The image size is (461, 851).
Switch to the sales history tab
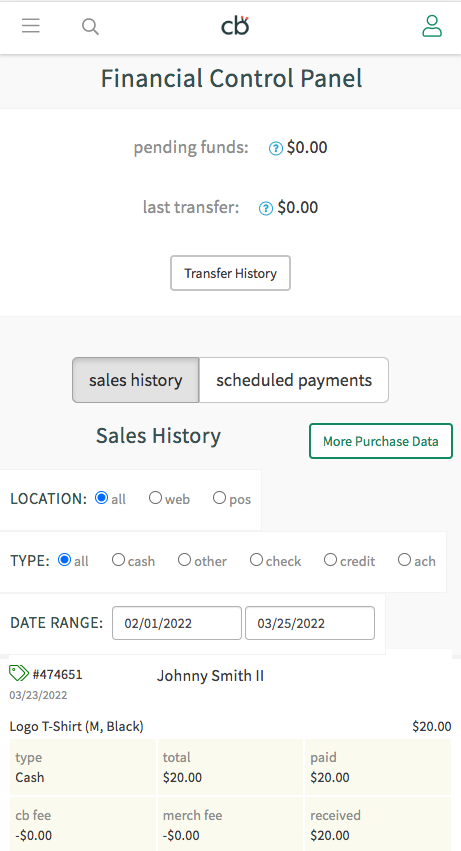click(x=136, y=380)
